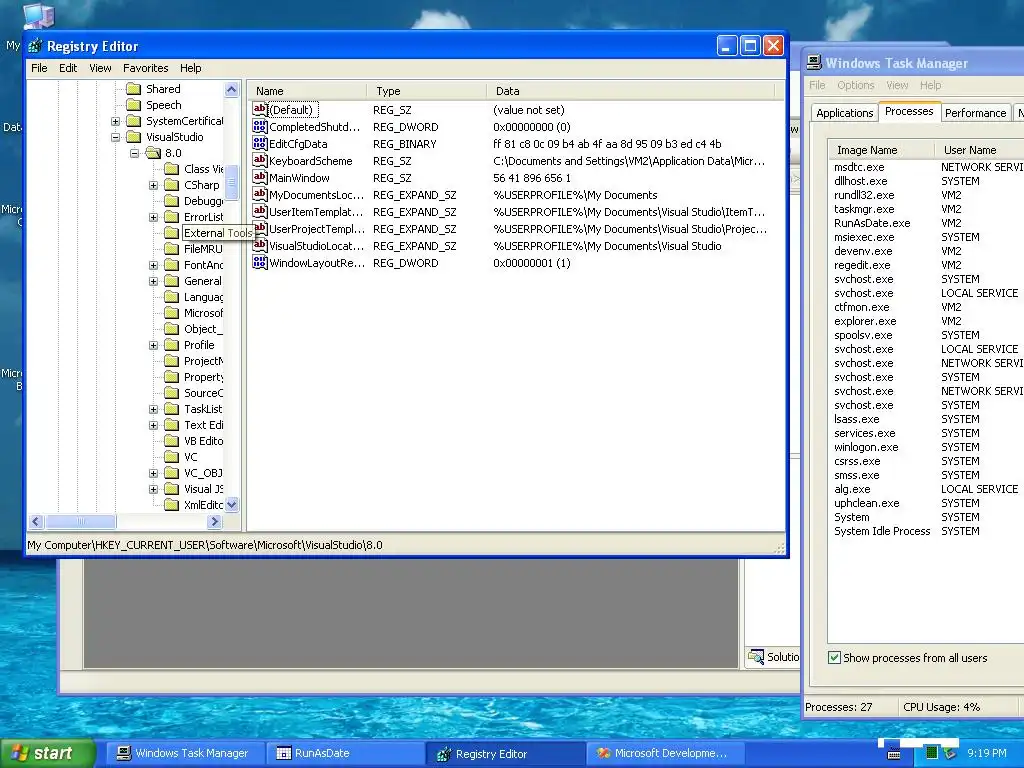Click the XmlEditor folder icon

point(172,505)
